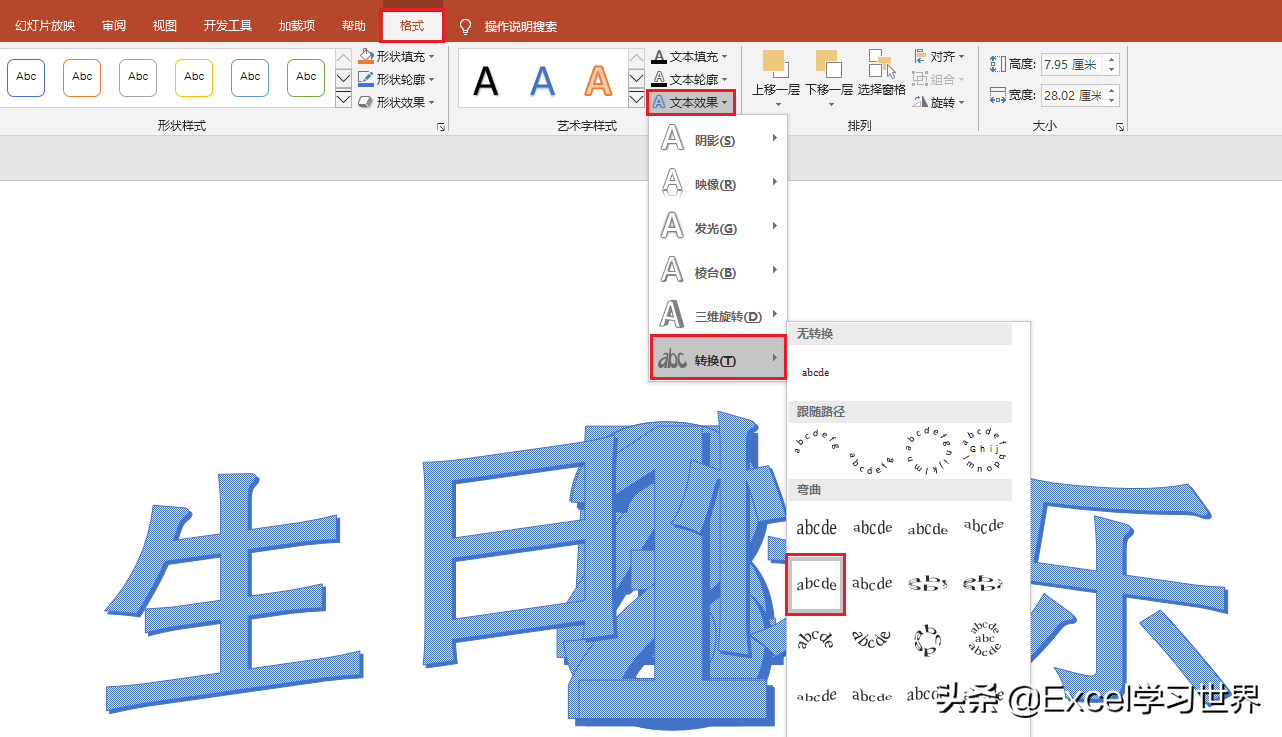Click the 上移一层 bring forward icon
Screen dimensions: 1282x737
click(x=775, y=64)
